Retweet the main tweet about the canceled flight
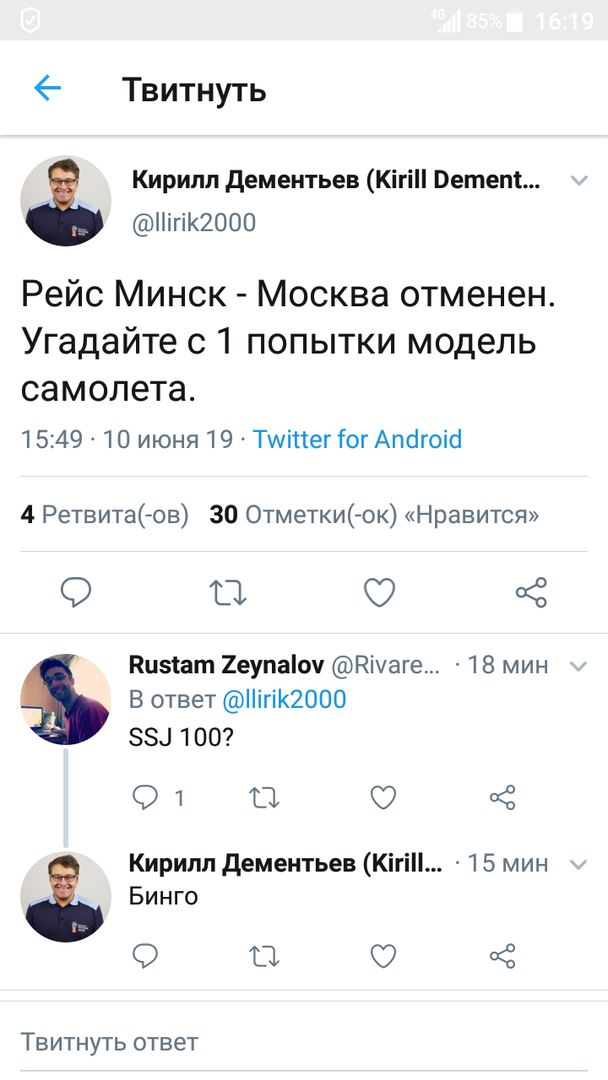Viewport: 608px width, 1080px height. click(228, 593)
